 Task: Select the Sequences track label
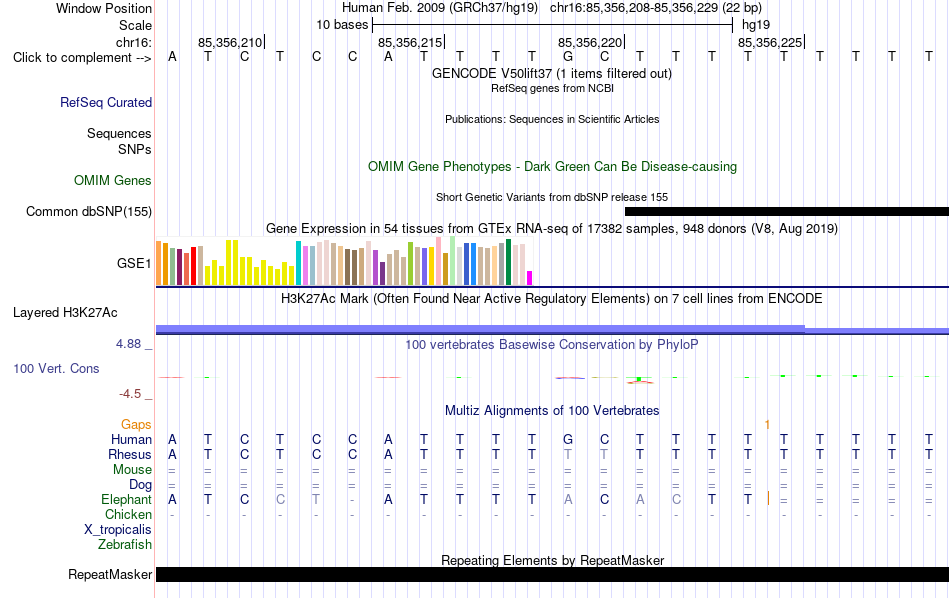[119, 133]
